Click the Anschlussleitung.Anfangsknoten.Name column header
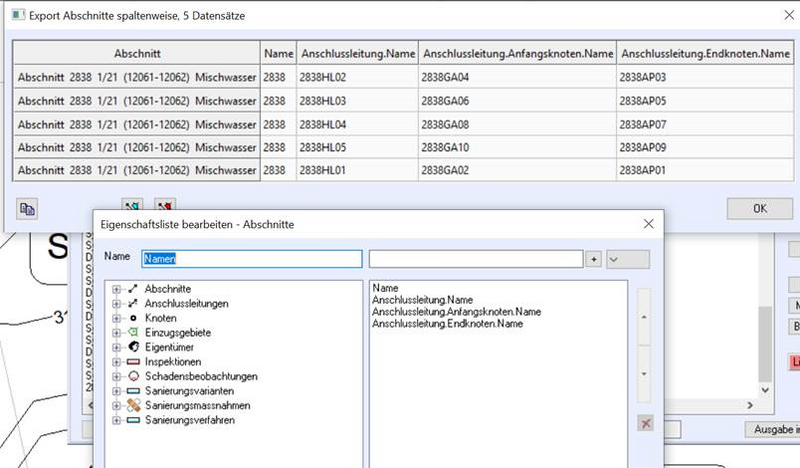The image size is (800, 468). (518, 53)
